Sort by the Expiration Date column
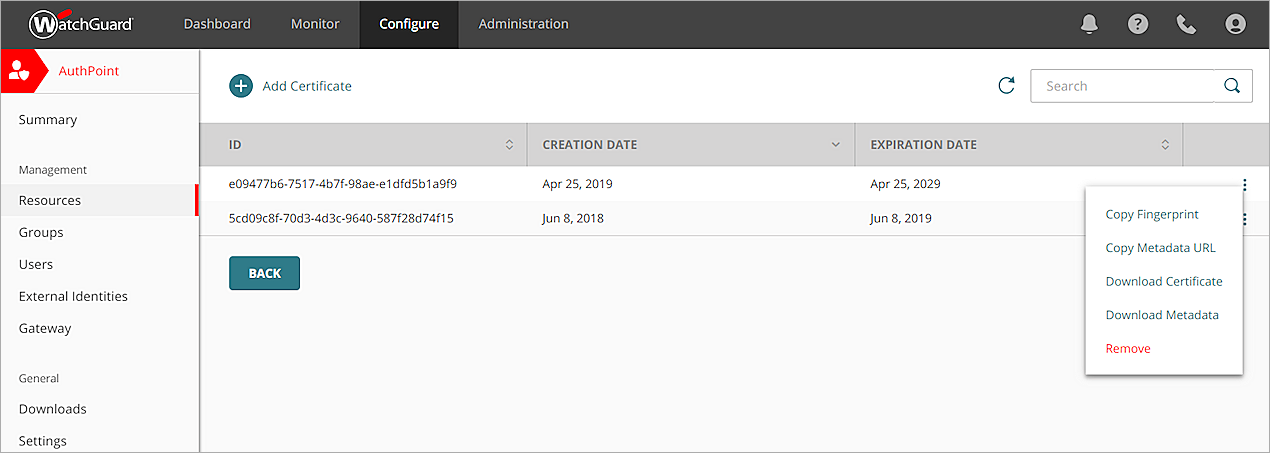The image size is (1270, 453). coord(1164,145)
